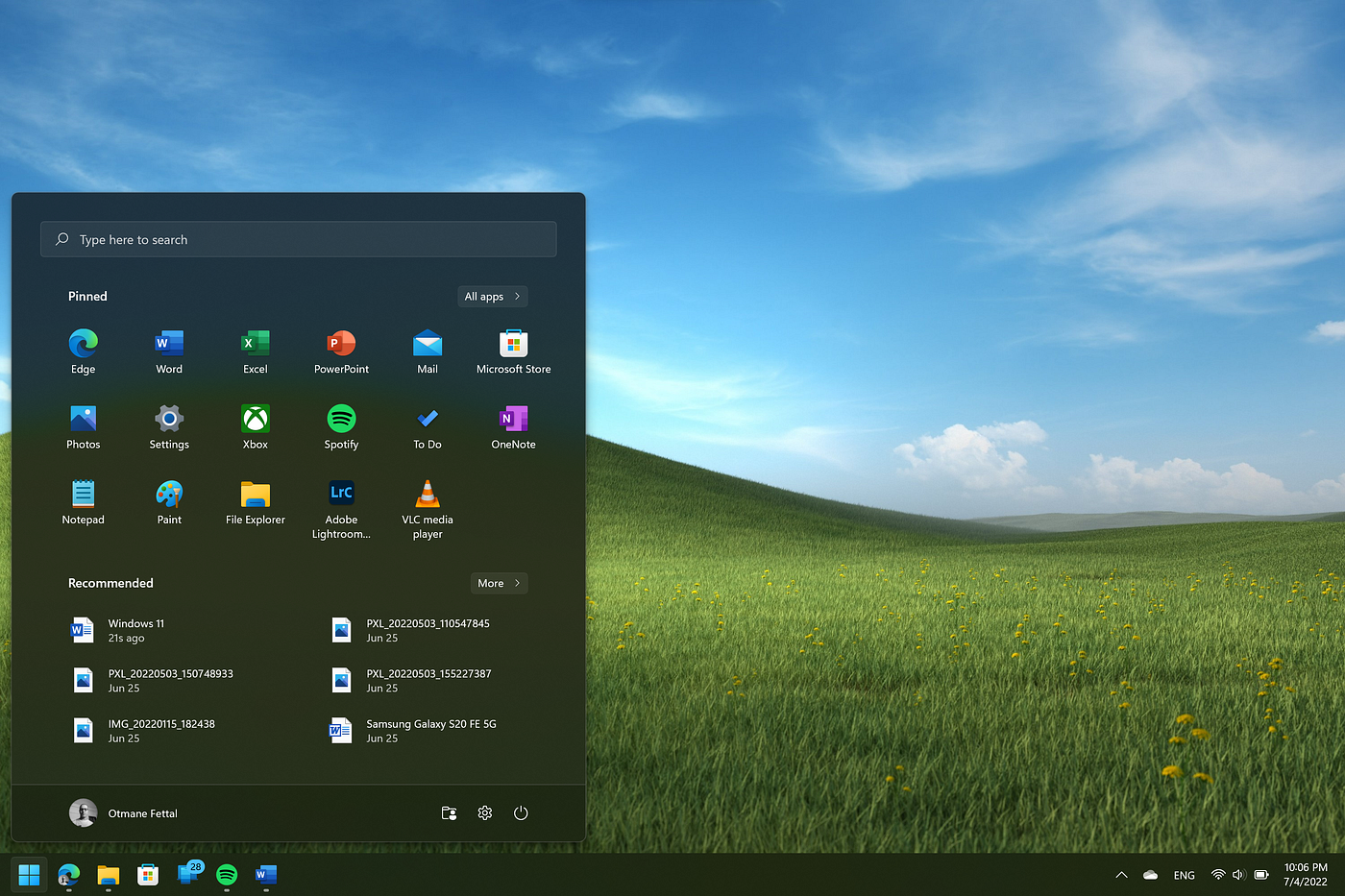Image resolution: width=1345 pixels, height=896 pixels.
Task: Show More recommended items
Action: (499, 583)
